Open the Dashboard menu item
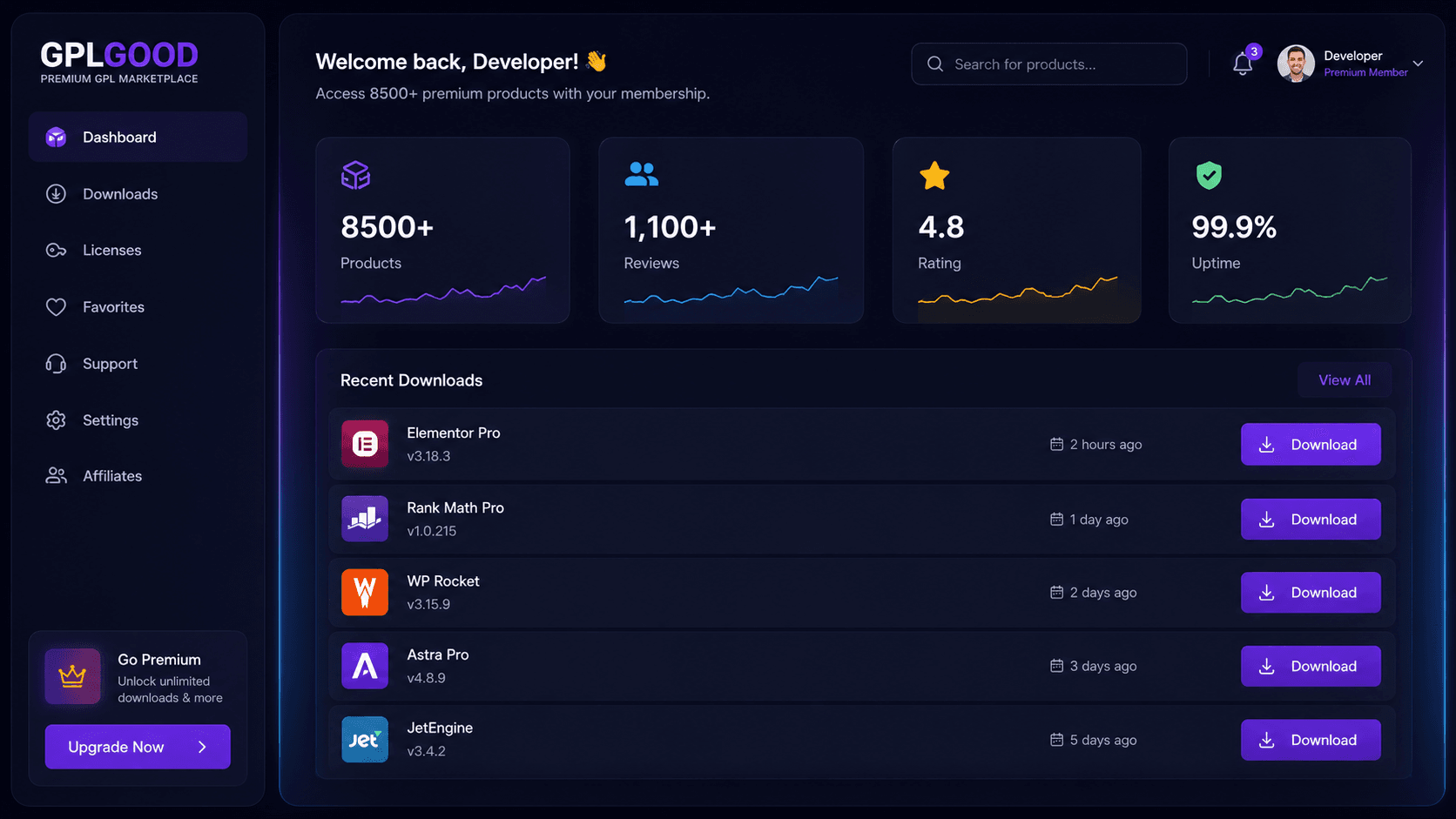The image size is (1456, 819). (x=138, y=137)
